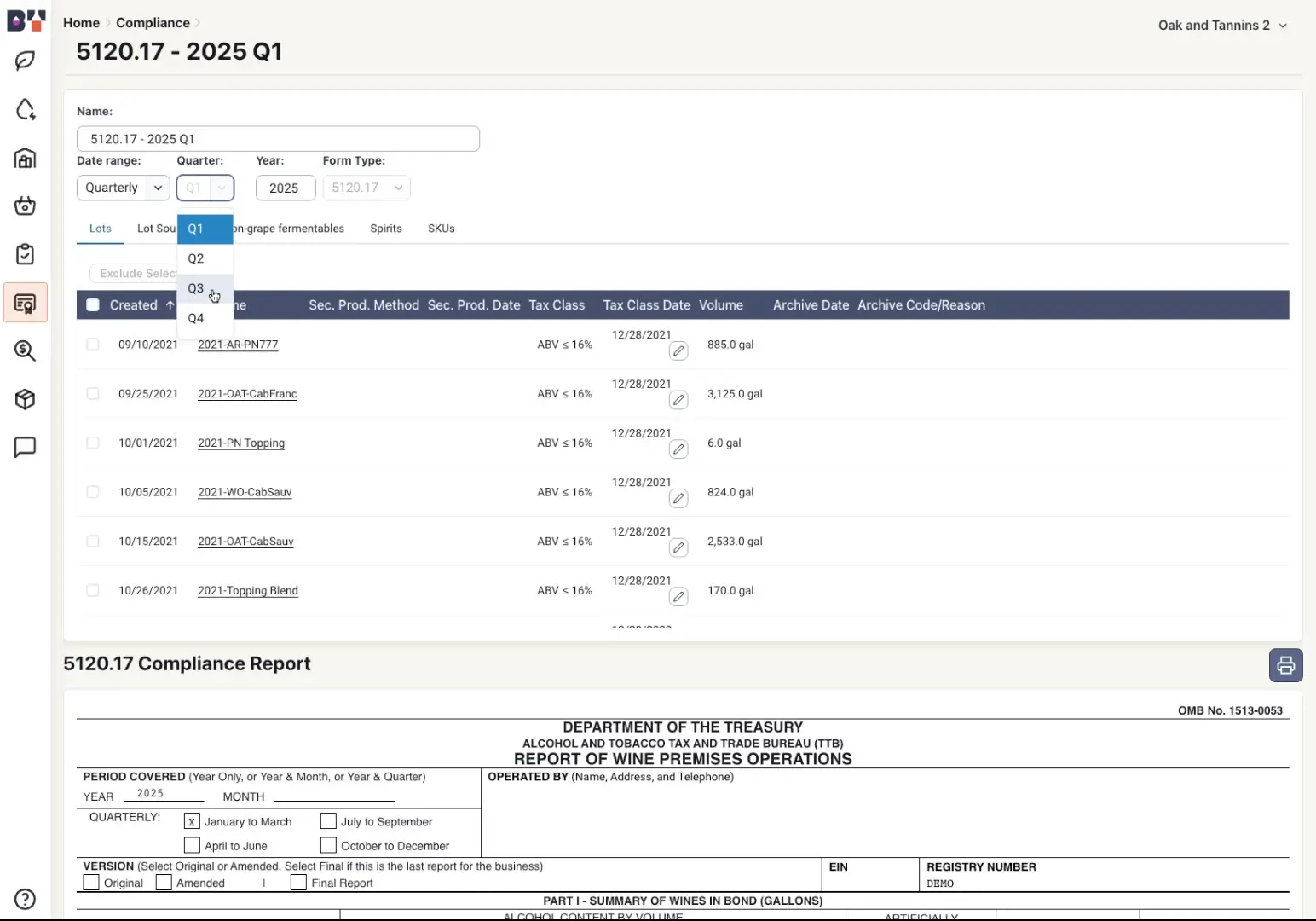The height and width of the screenshot is (921, 1316).
Task: Select Q1 from the quarter list
Action: [x=205, y=229]
